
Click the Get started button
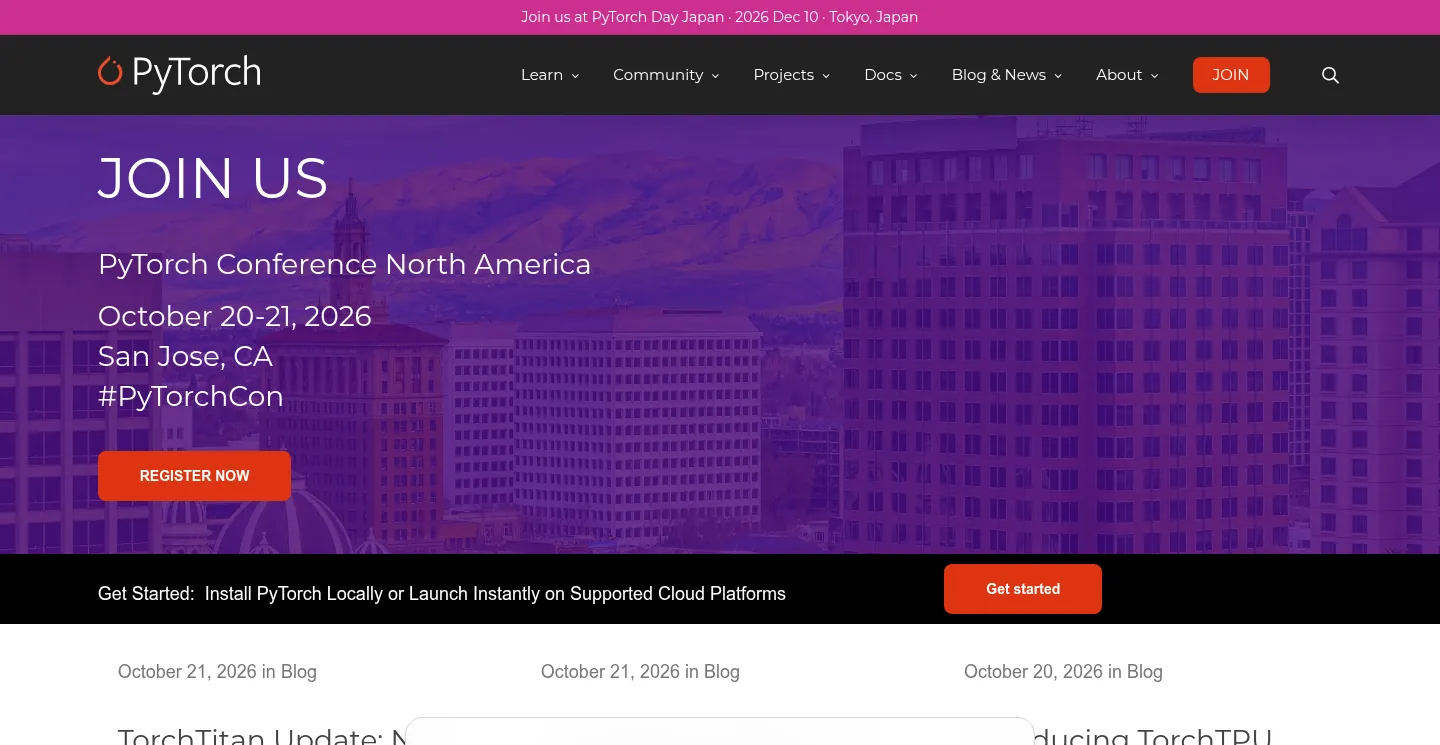(x=1023, y=589)
